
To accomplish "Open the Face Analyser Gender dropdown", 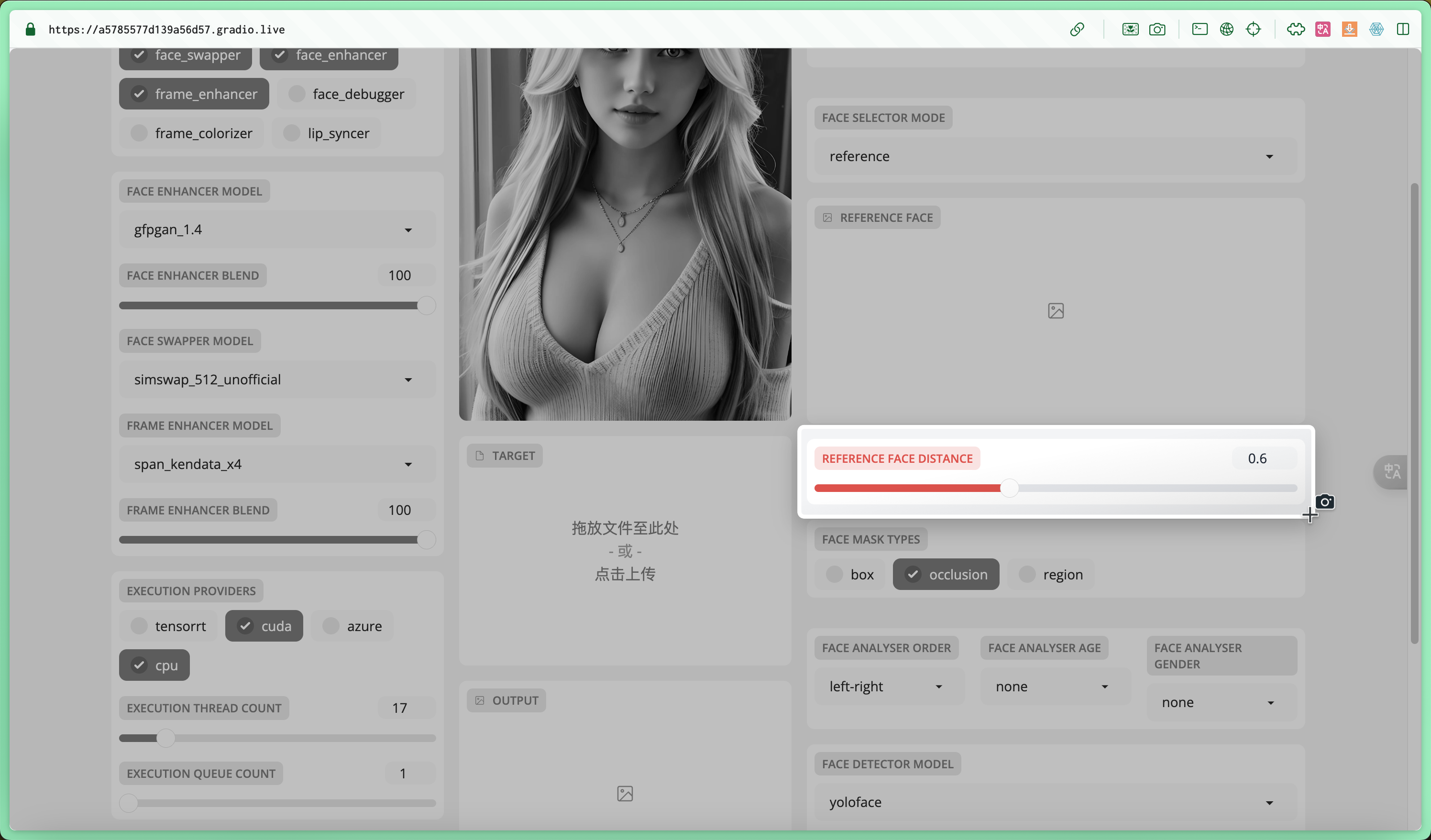I will [x=1222, y=703].
